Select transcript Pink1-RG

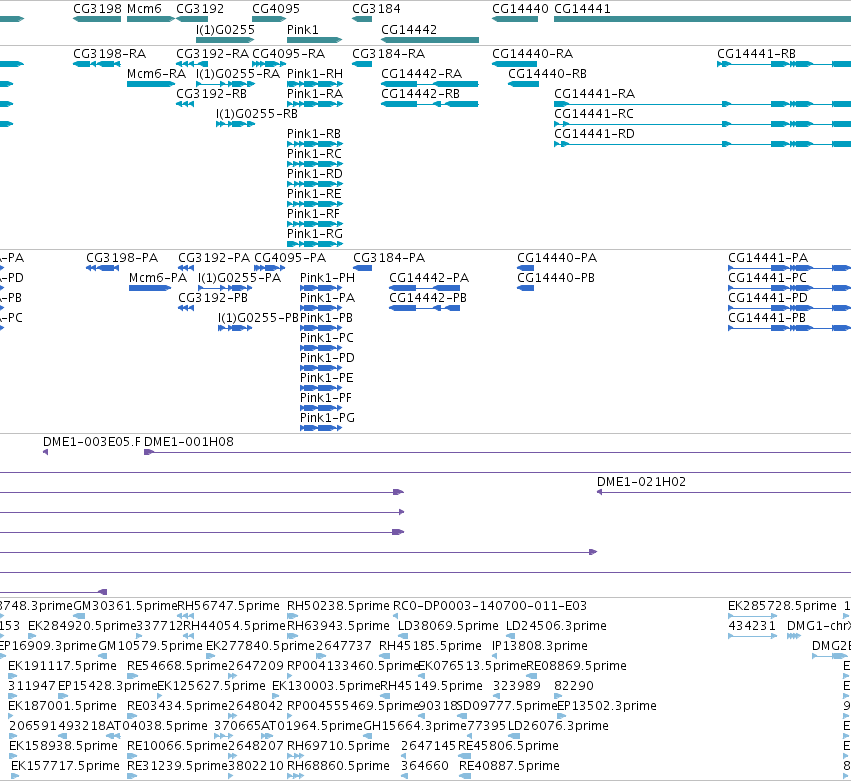point(315,233)
